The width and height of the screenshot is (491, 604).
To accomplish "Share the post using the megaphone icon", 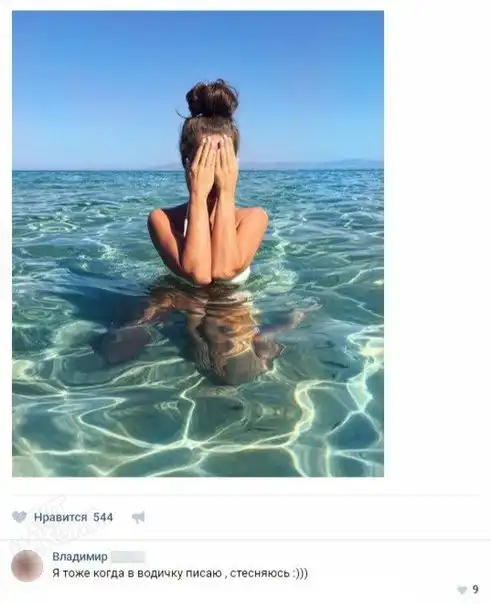I will [138, 517].
